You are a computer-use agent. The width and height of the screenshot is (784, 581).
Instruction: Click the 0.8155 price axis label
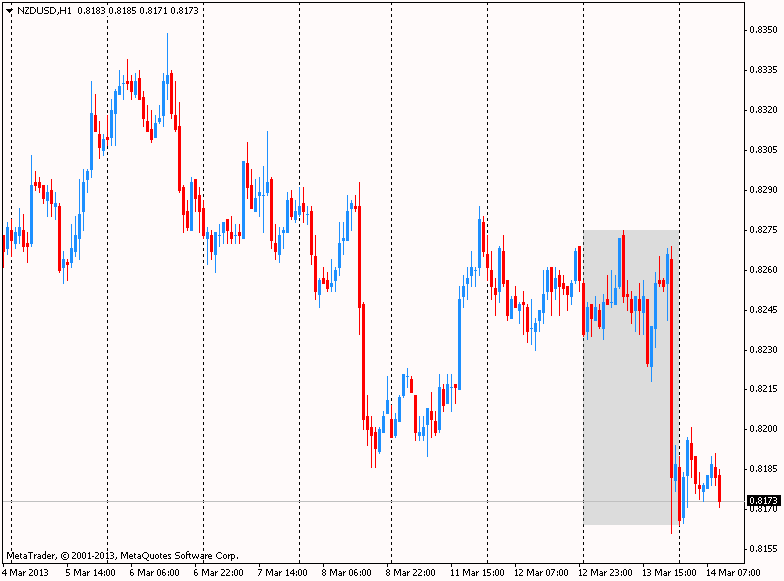pyautogui.click(x=763, y=549)
